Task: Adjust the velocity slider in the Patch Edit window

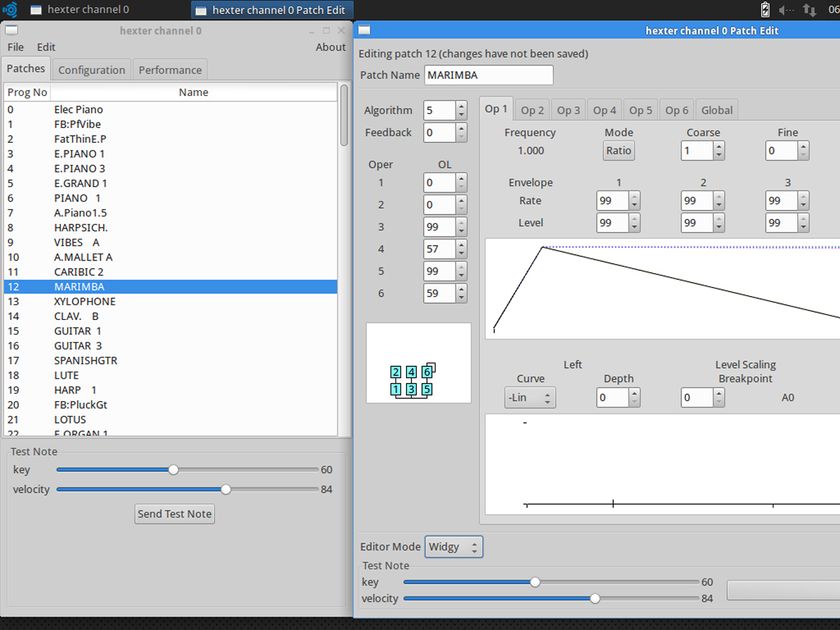Action: 595,598
